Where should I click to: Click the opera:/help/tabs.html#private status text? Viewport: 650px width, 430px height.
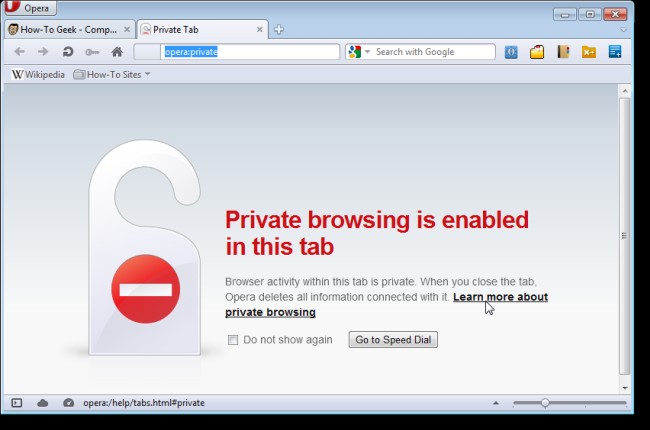click(x=144, y=403)
